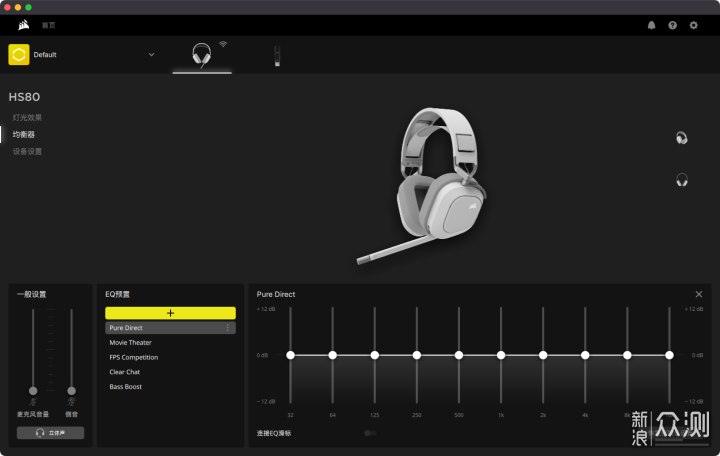Select the FPS Competition EQ preset
This screenshot has width=720, height=456.
coord(134,357)
